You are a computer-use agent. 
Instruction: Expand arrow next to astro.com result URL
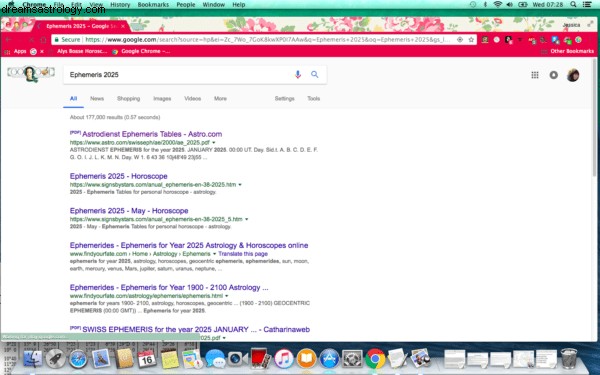[x=214, y=142]
